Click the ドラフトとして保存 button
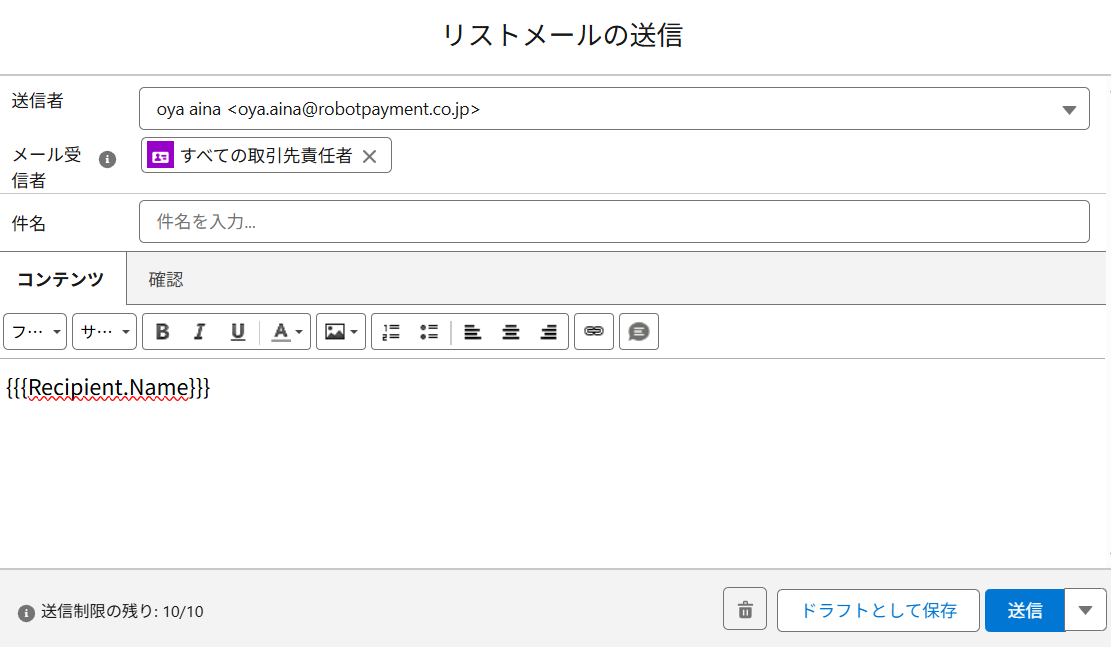Screen dimensions: 1111x647 [x=878, y=610]
